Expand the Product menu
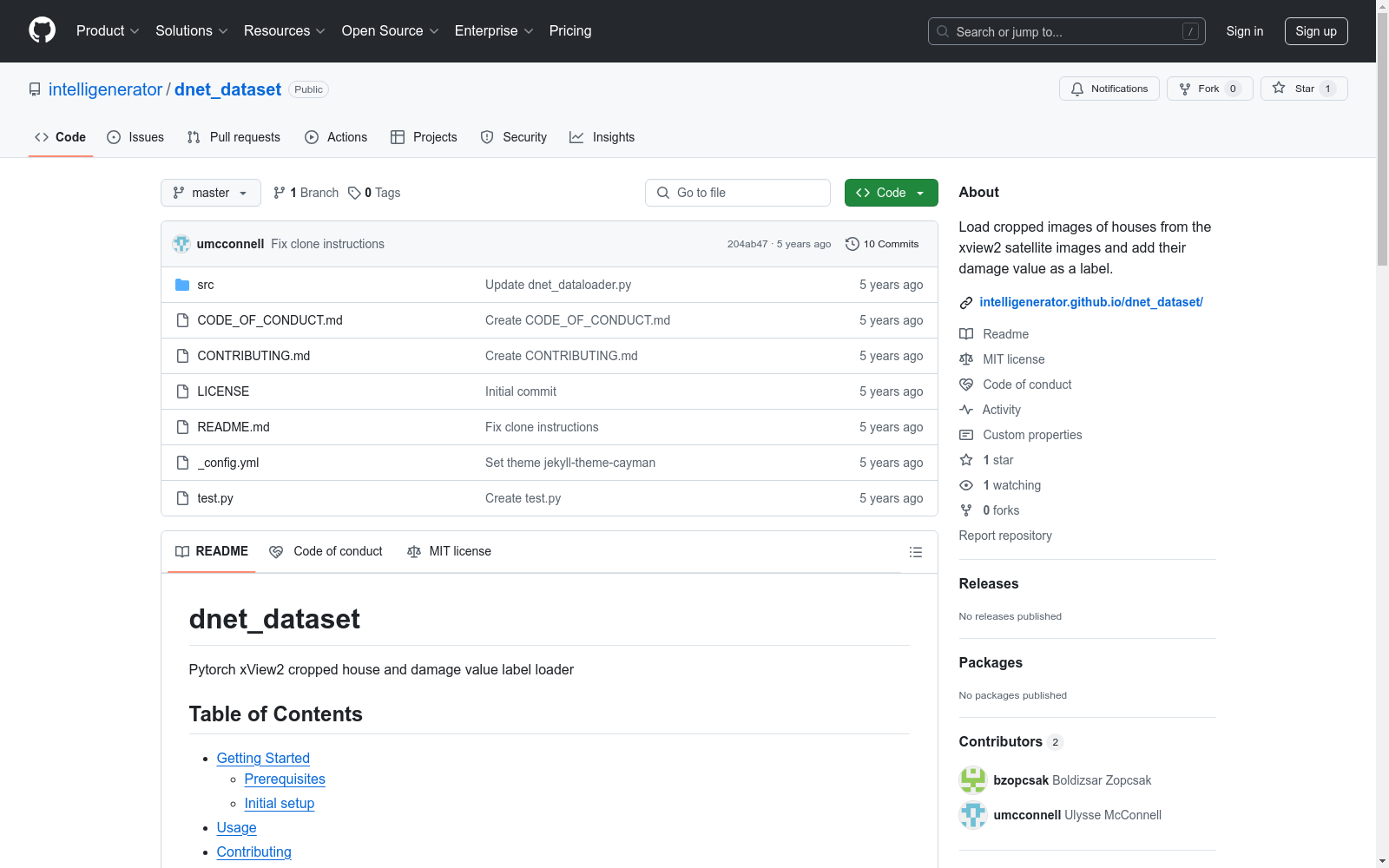 108,30
